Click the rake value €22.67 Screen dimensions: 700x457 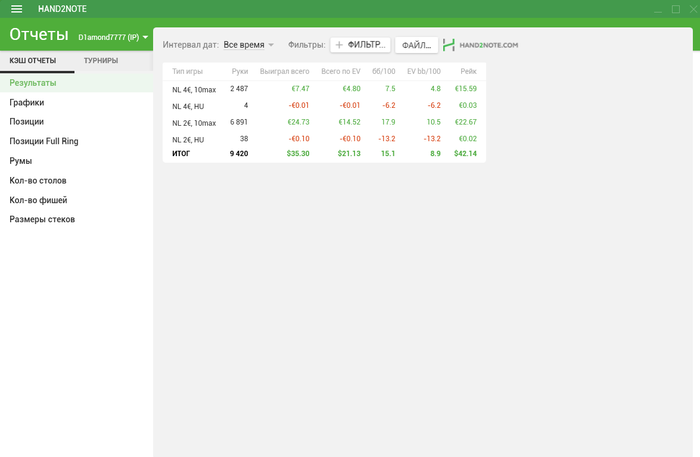click(466, 122)
